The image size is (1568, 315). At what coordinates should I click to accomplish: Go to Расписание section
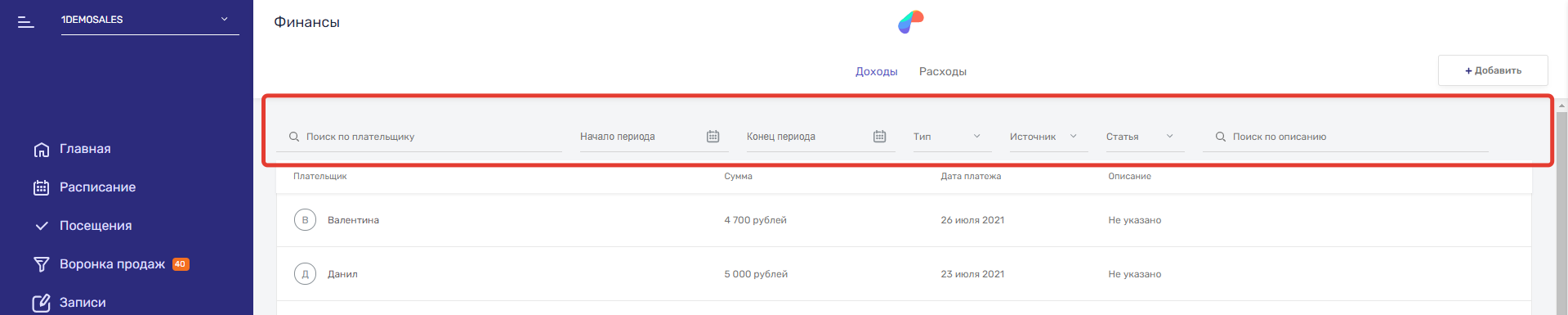click(x=97, y=187)
